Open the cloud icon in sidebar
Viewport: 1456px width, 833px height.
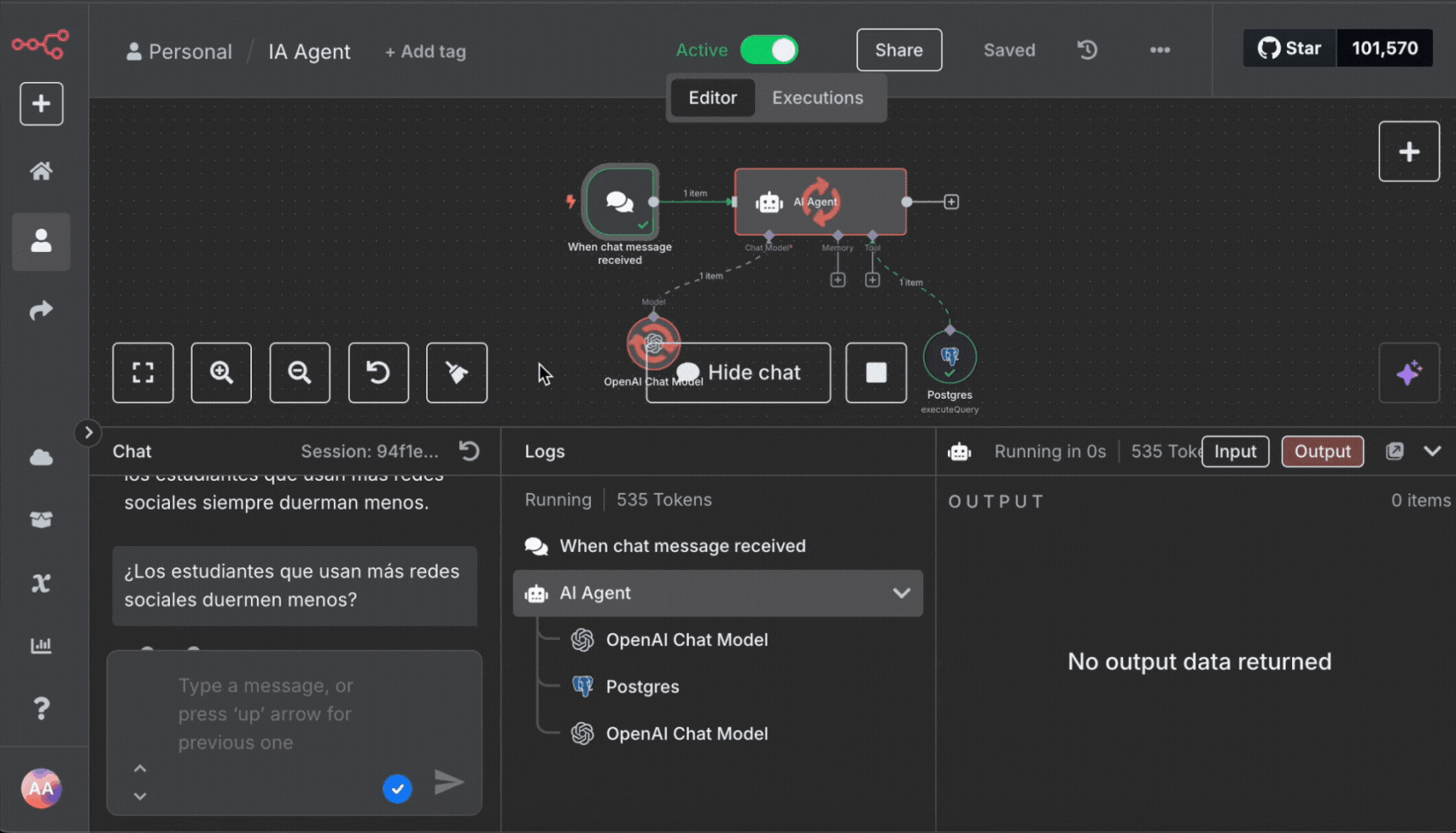tap(41, 457)
